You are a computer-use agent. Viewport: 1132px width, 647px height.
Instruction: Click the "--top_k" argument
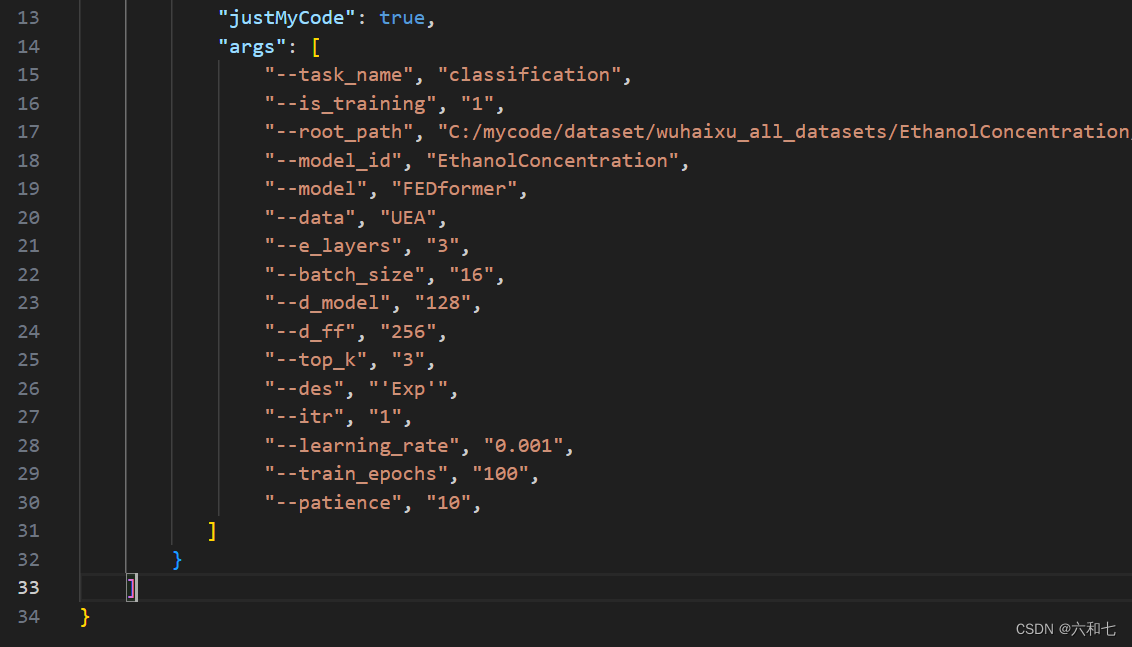tap(315, 360)
